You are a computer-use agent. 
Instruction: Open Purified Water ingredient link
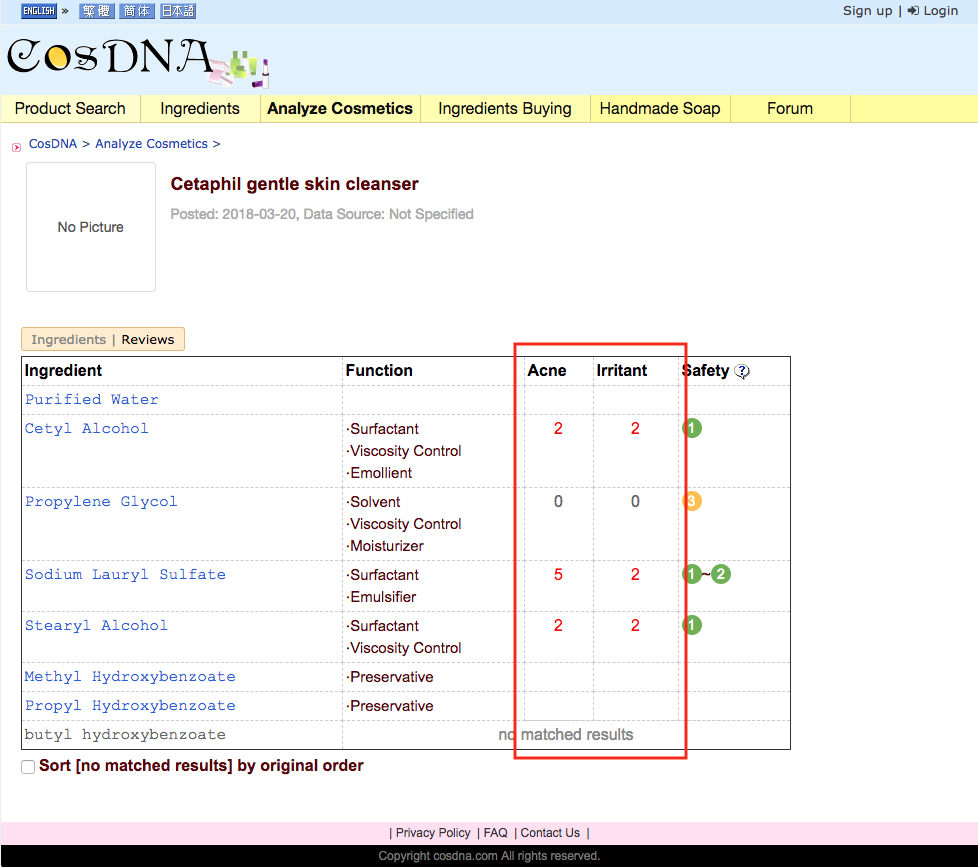(x=92, y=399)
